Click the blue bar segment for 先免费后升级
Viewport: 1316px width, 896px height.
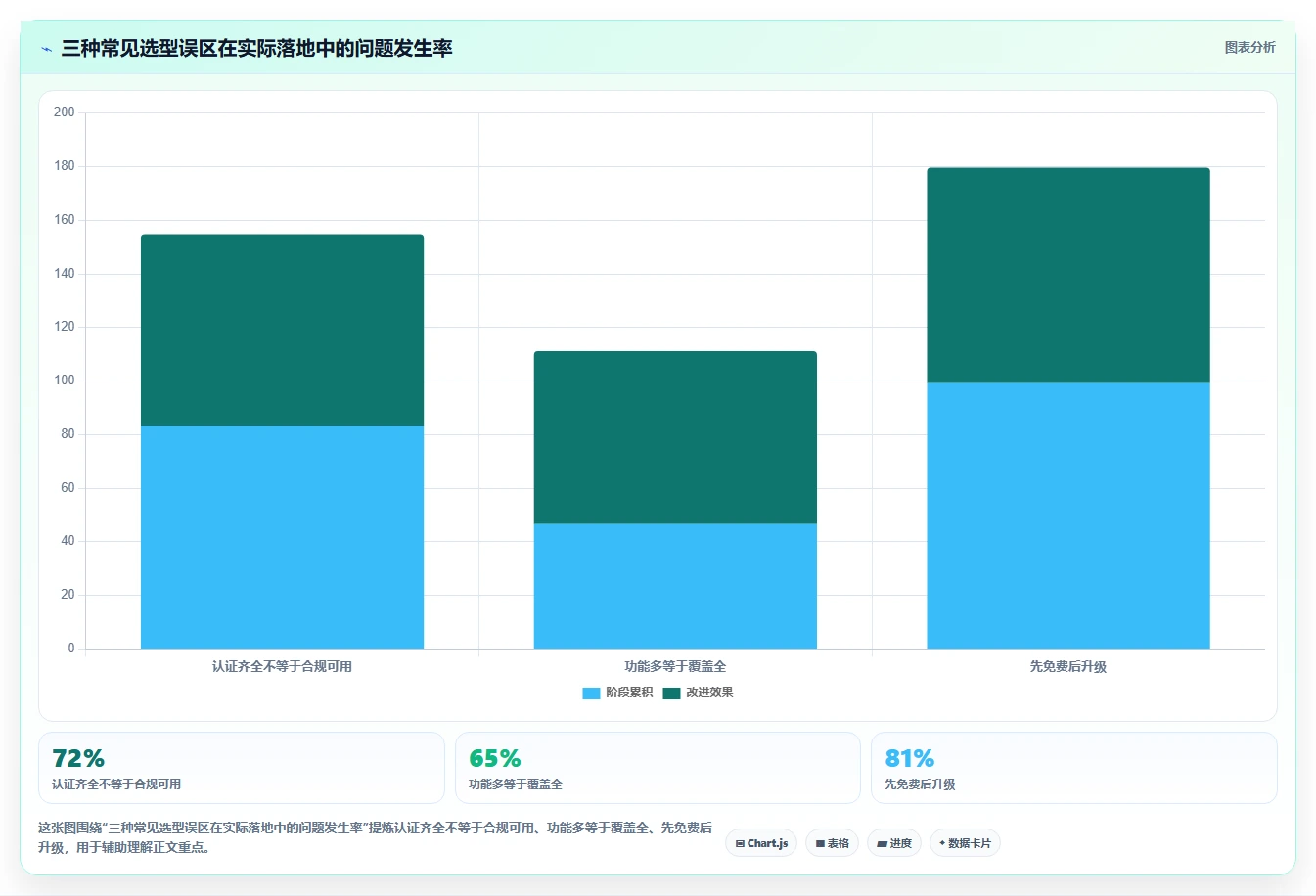(x=1068, y=515)
